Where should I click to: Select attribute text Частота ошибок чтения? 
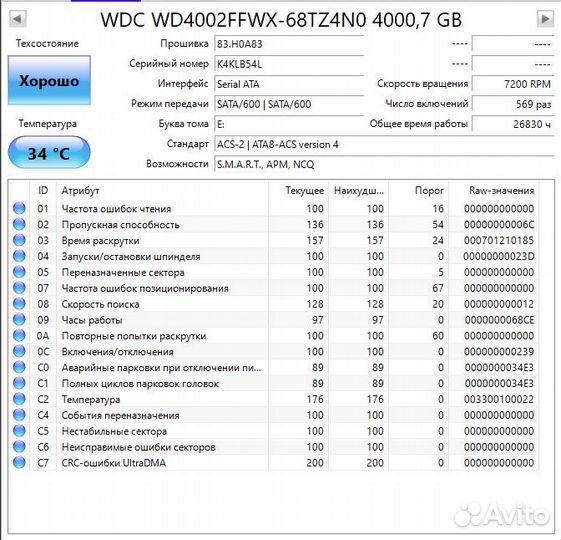point(116,209)
